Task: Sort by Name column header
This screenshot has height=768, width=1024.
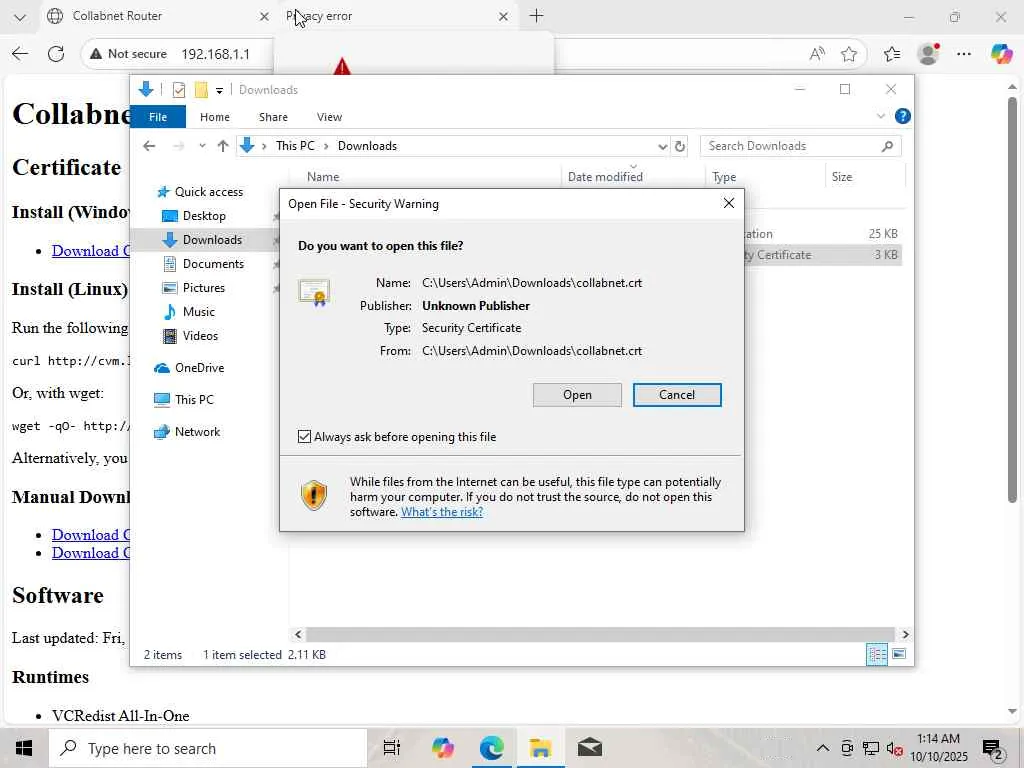Action: click(323, 177)
